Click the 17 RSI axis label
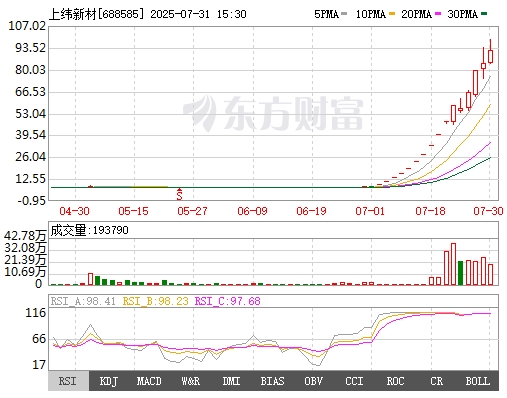 coord(39,365)
